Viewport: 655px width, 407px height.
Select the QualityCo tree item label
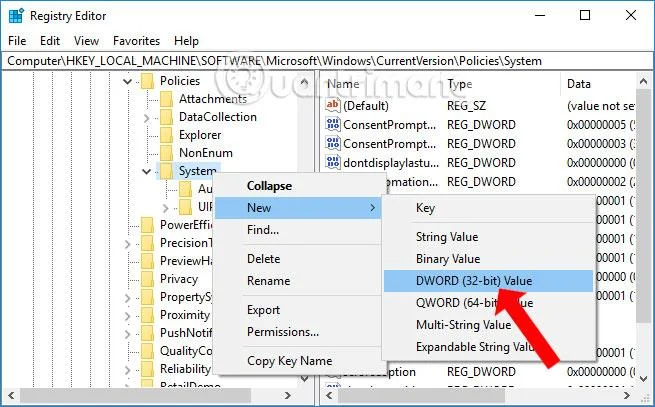(x=186, y=351)
